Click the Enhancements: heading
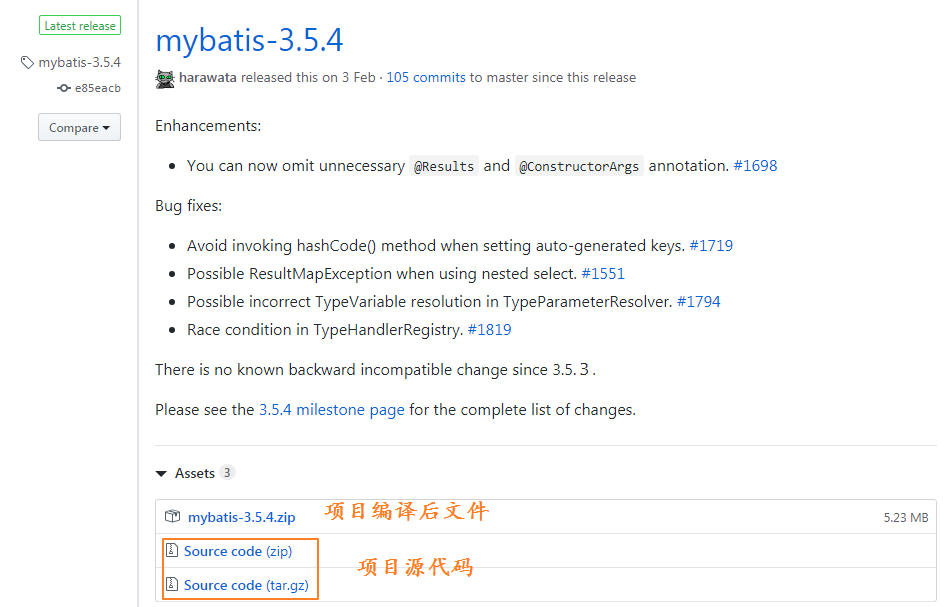The image size is (945, 607). tap(208, 126)
